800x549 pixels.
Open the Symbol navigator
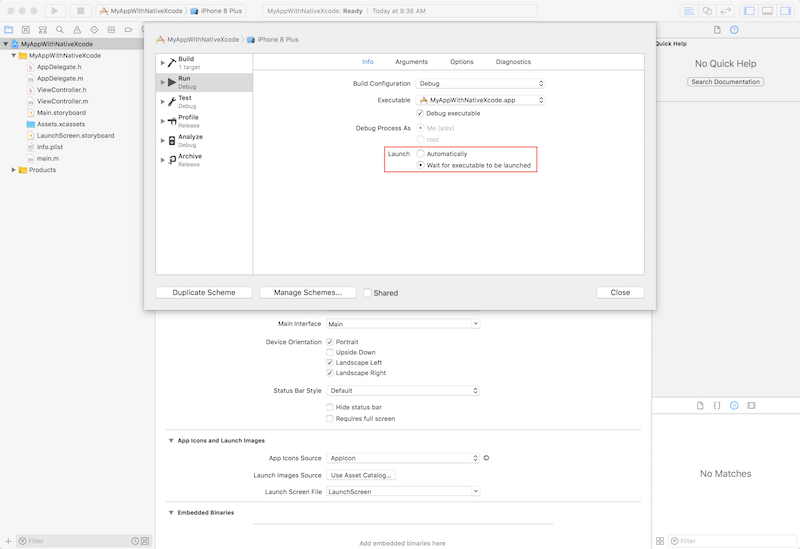pyautogui.click(x=43, y=30)
